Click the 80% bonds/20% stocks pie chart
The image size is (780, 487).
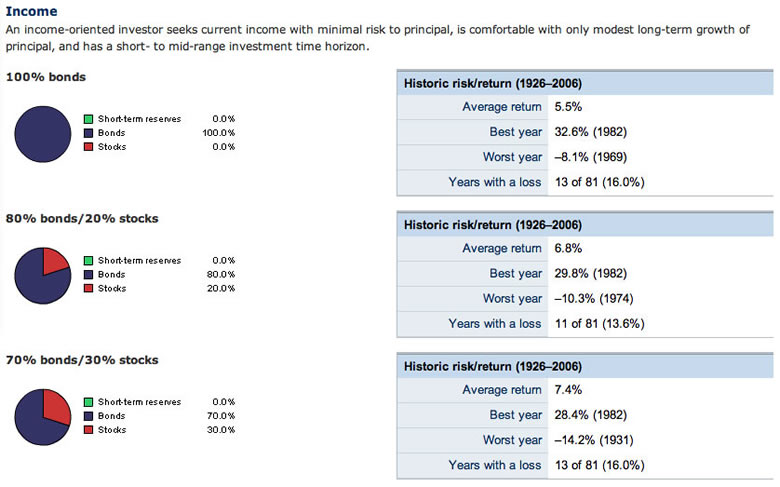tap(43, 274)
